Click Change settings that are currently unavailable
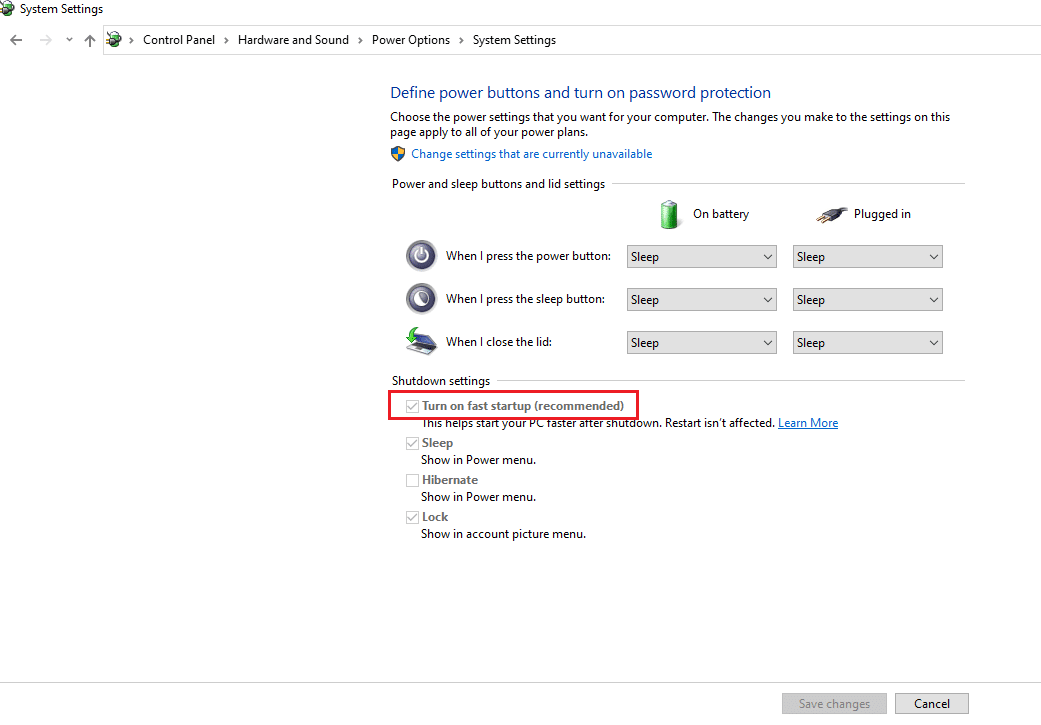1041x725 pixels. pyautogui.click(x=532, y=154)
